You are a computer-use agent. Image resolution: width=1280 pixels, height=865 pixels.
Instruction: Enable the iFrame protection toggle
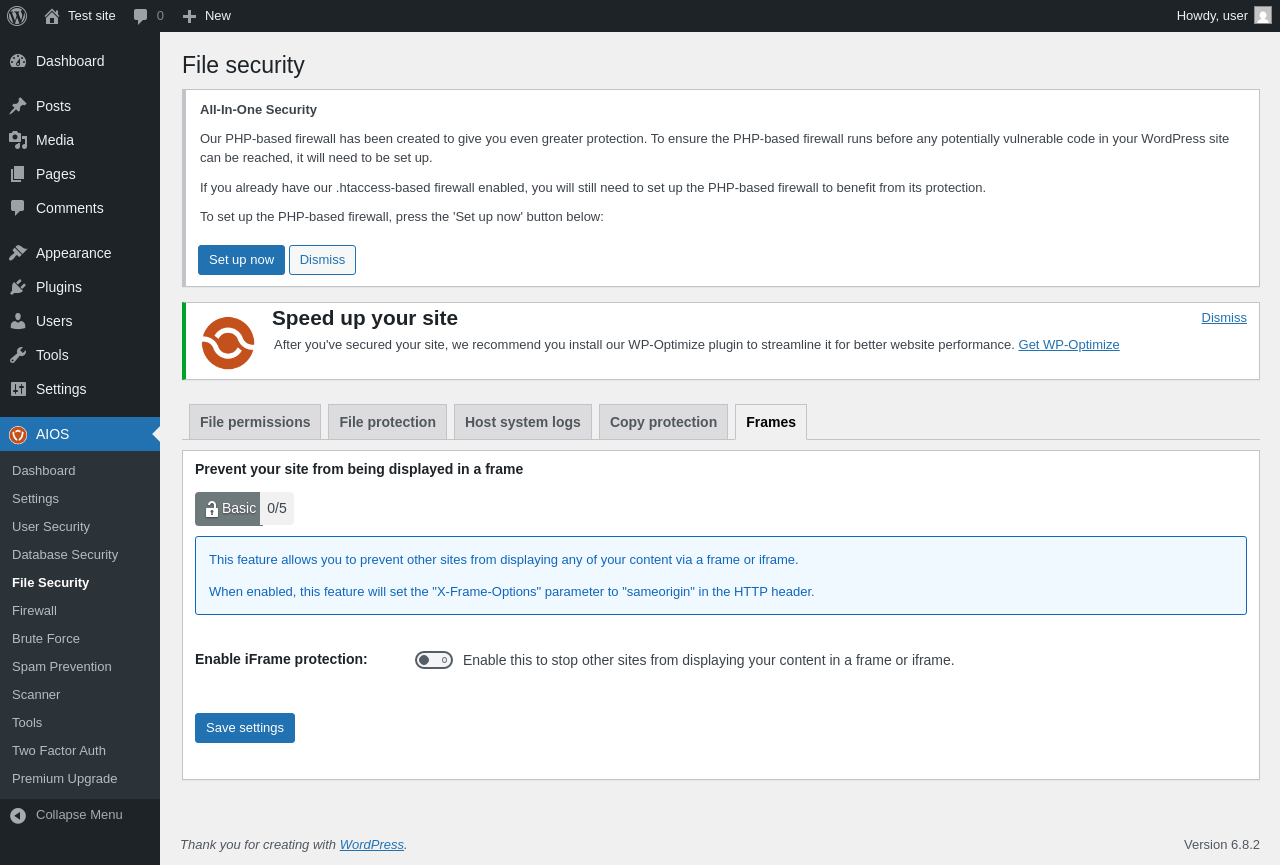434,660
